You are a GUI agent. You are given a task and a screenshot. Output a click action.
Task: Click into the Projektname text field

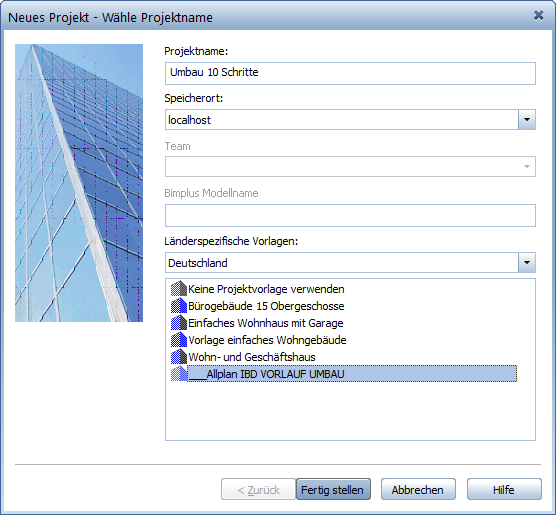(350, 73)
